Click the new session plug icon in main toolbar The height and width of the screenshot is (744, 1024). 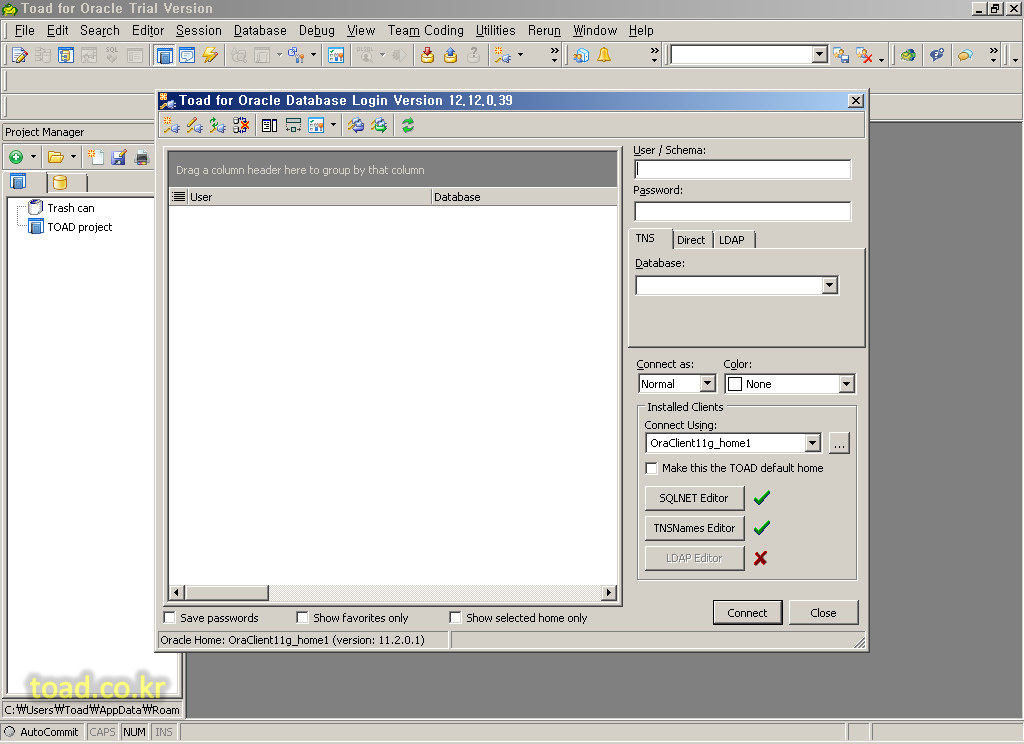coord(502,56)
